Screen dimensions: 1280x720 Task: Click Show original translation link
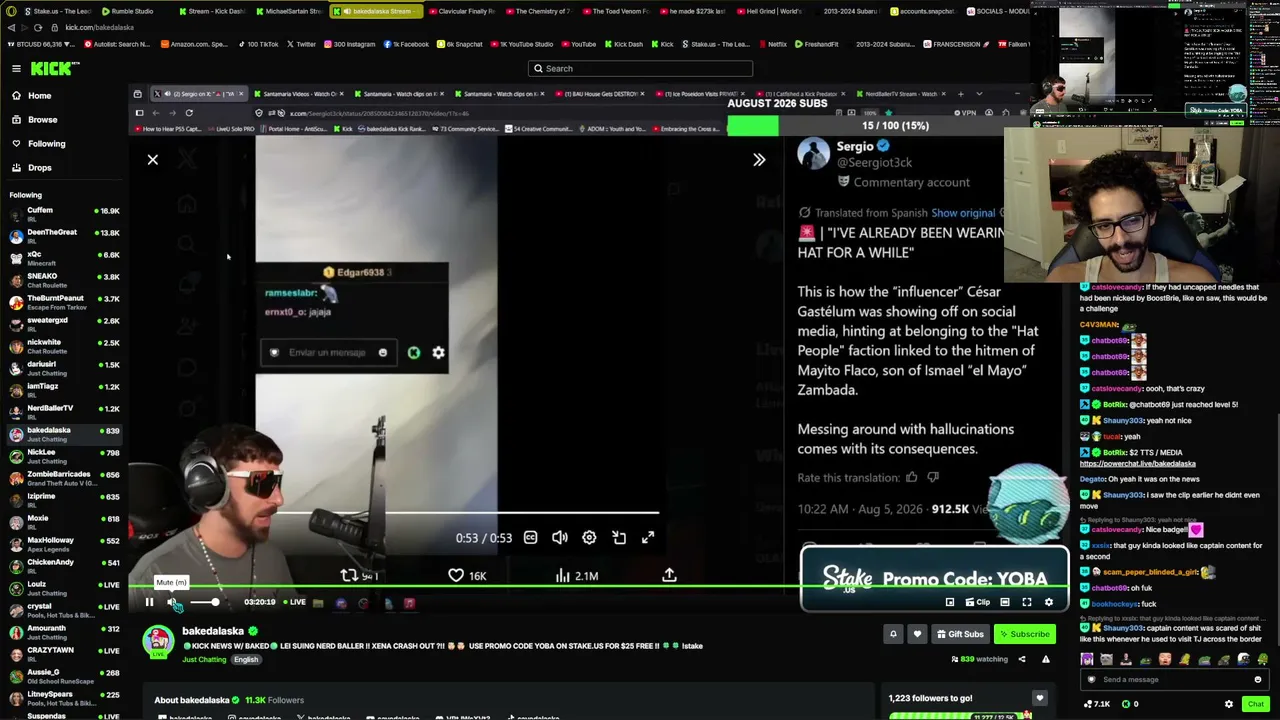point(963,213)
